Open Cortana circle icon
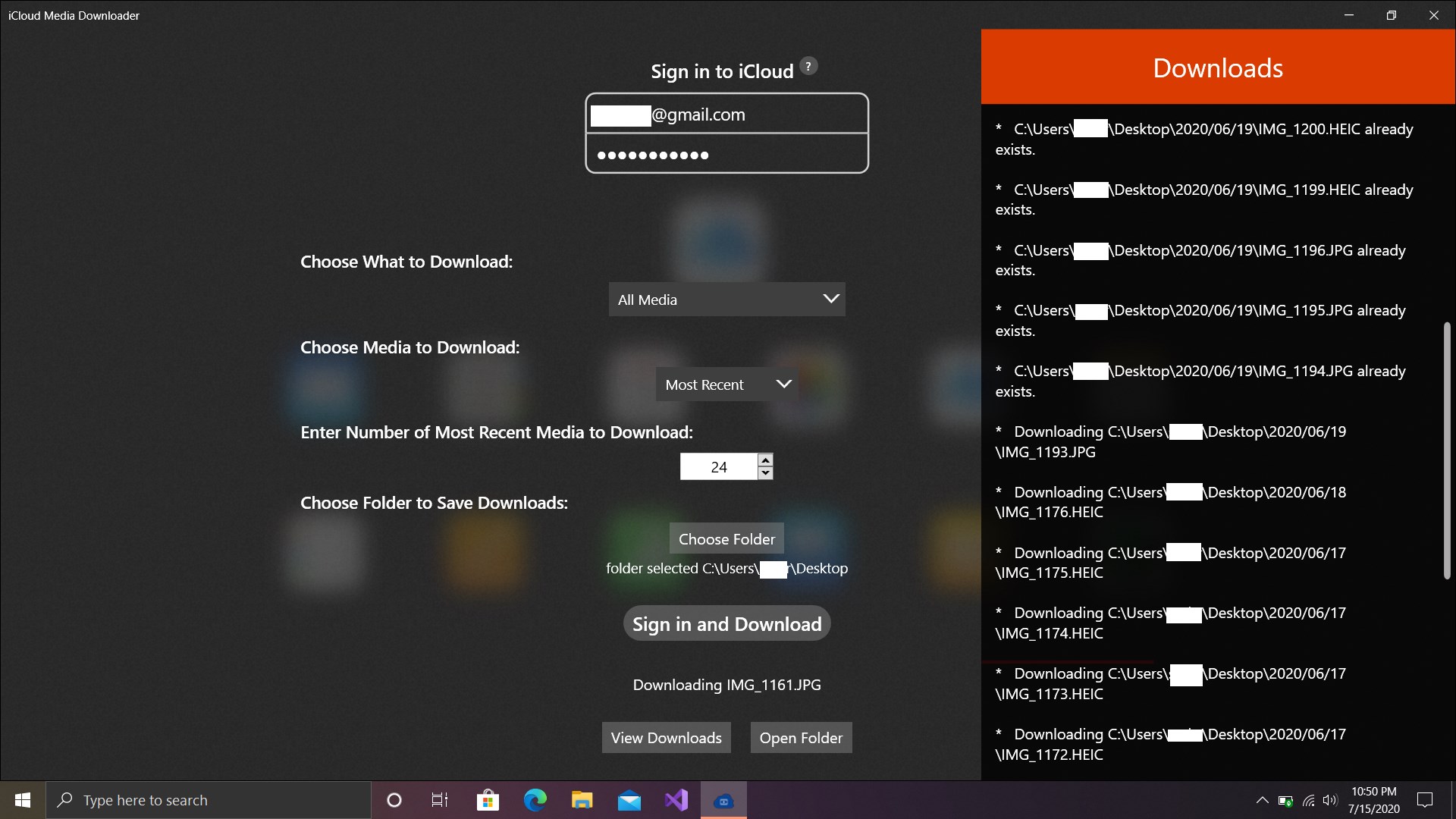The height and width of the screenshot is (819, 1456). pos(394,800)
